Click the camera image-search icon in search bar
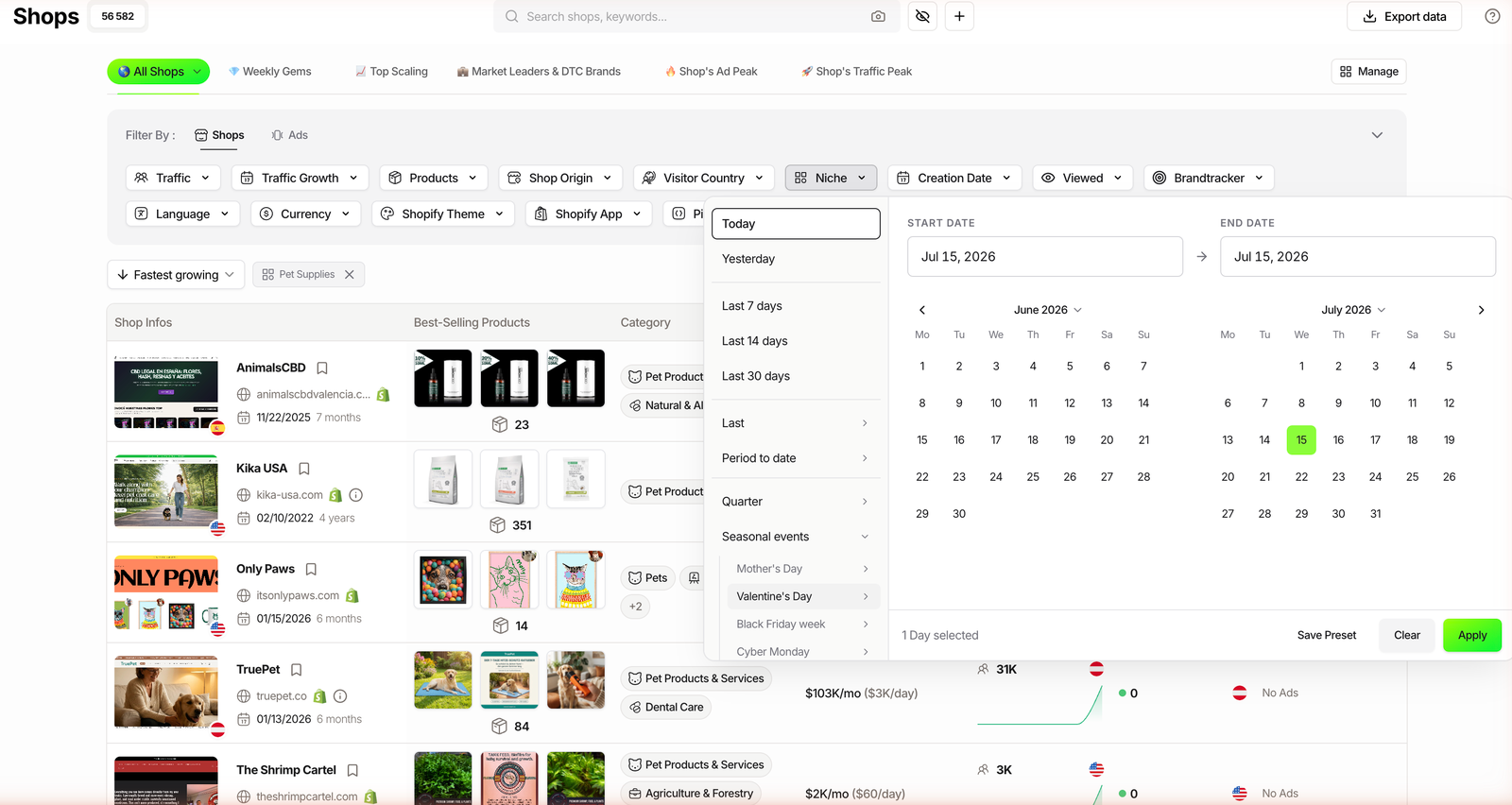The image size is (1512, 805). pyautogui.click(x=878, y=16)
